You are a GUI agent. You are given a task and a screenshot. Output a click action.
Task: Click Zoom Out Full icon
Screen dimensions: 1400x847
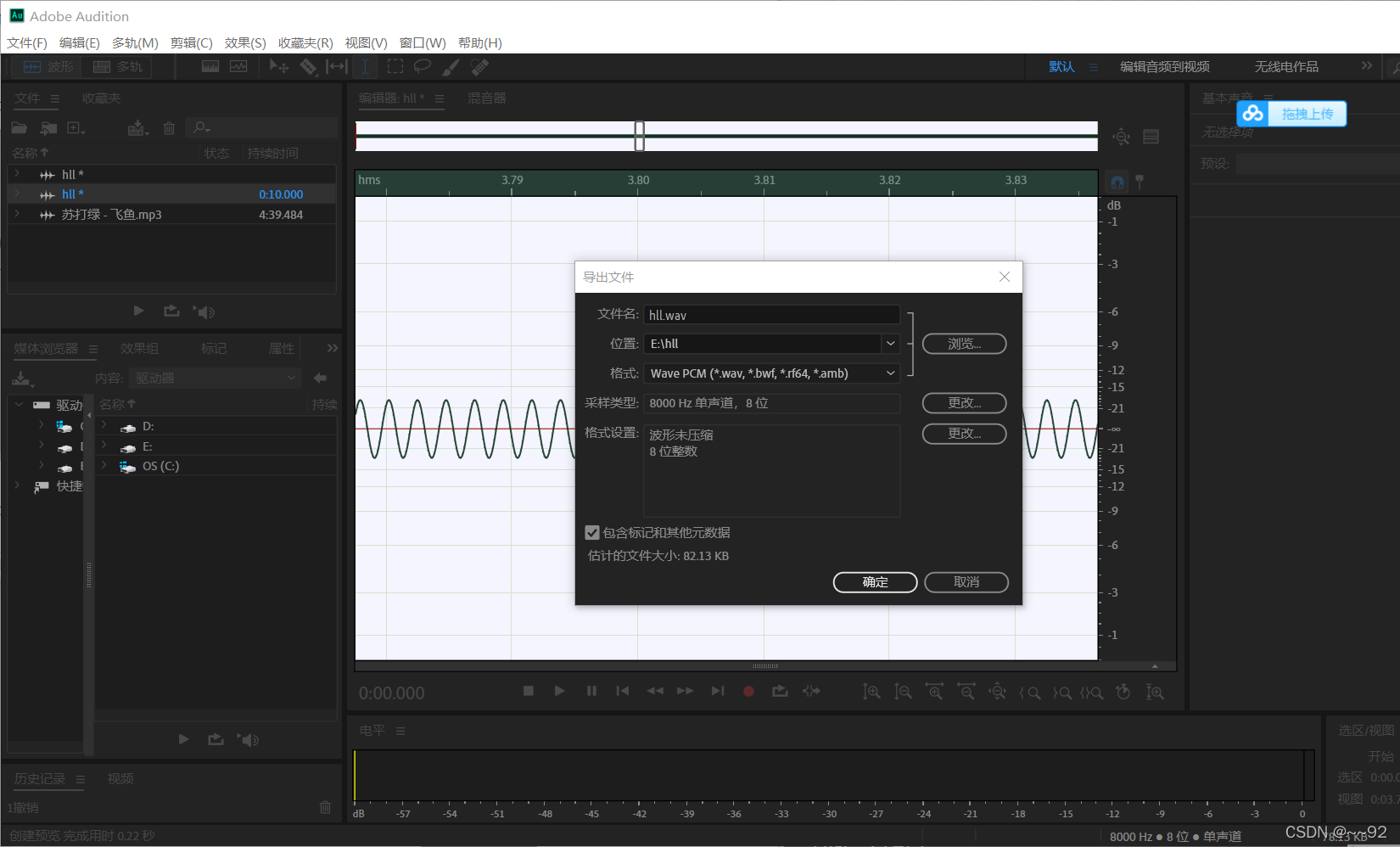click(x=997, y=692)
